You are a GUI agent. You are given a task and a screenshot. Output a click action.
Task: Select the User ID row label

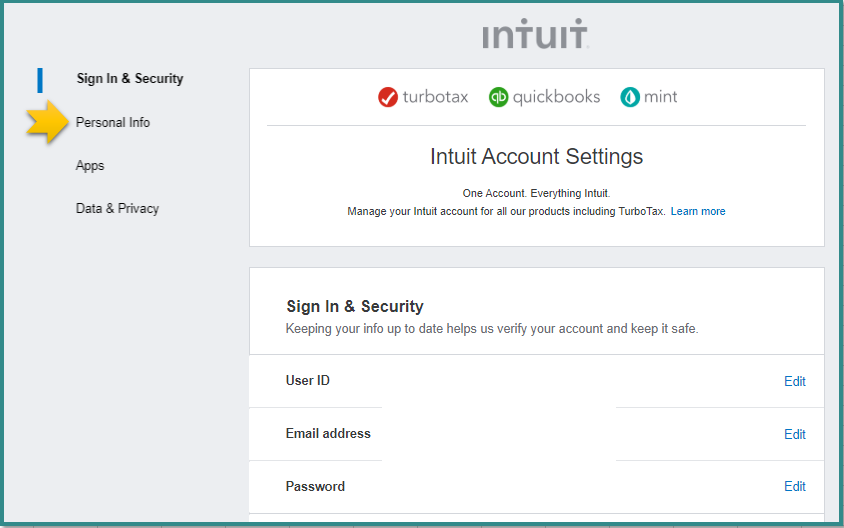[x=308, y=381]
